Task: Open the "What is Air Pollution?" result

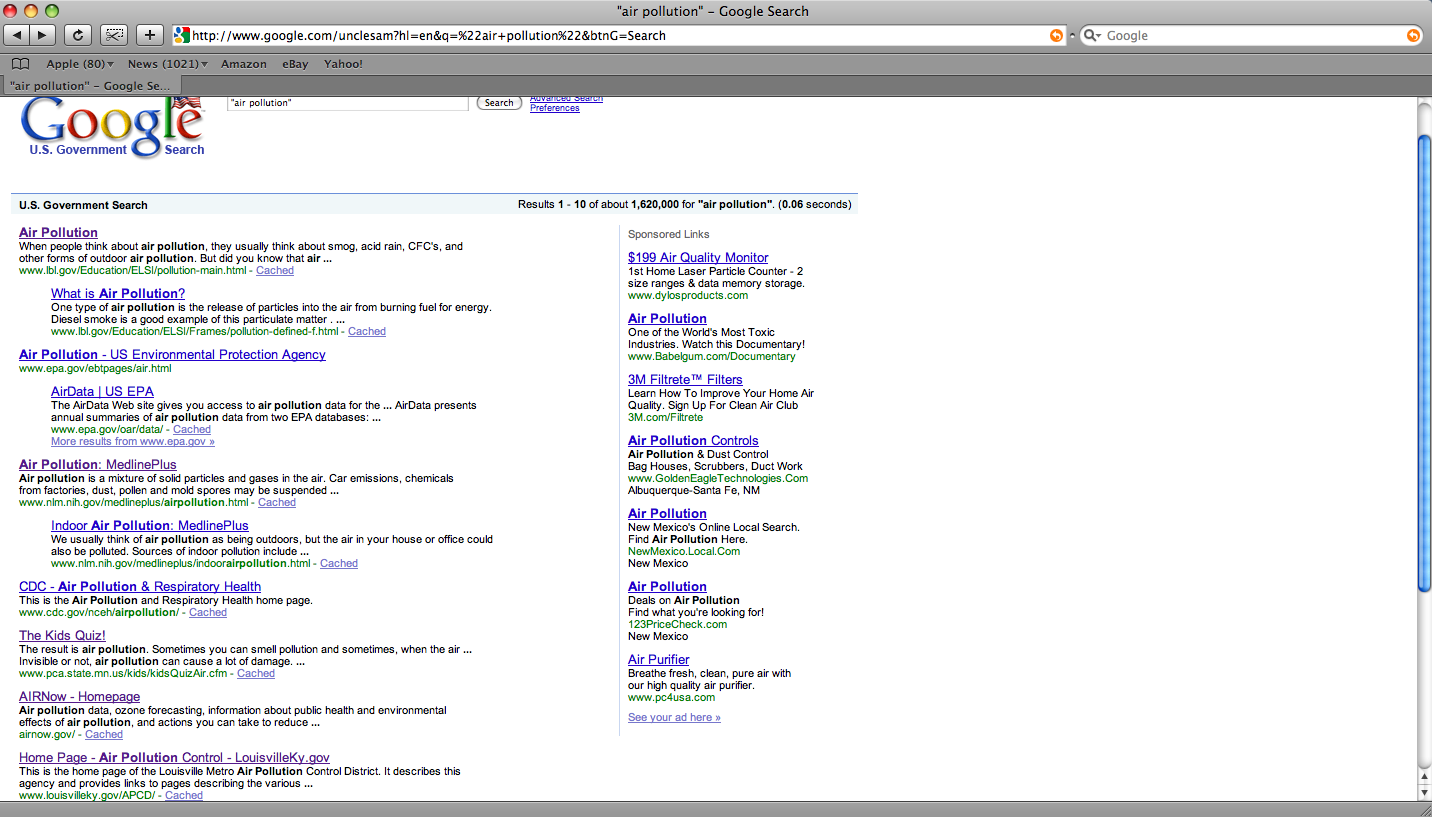Action: [118, 293]
